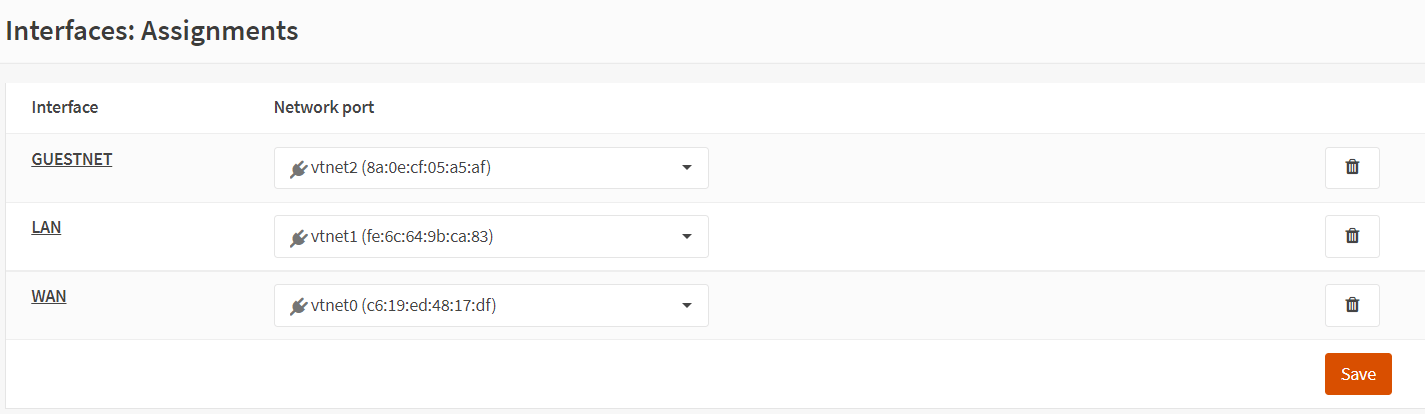Click the vtnet1 (fe:6c:64:9b:ca:83) text

click(402, 237)
